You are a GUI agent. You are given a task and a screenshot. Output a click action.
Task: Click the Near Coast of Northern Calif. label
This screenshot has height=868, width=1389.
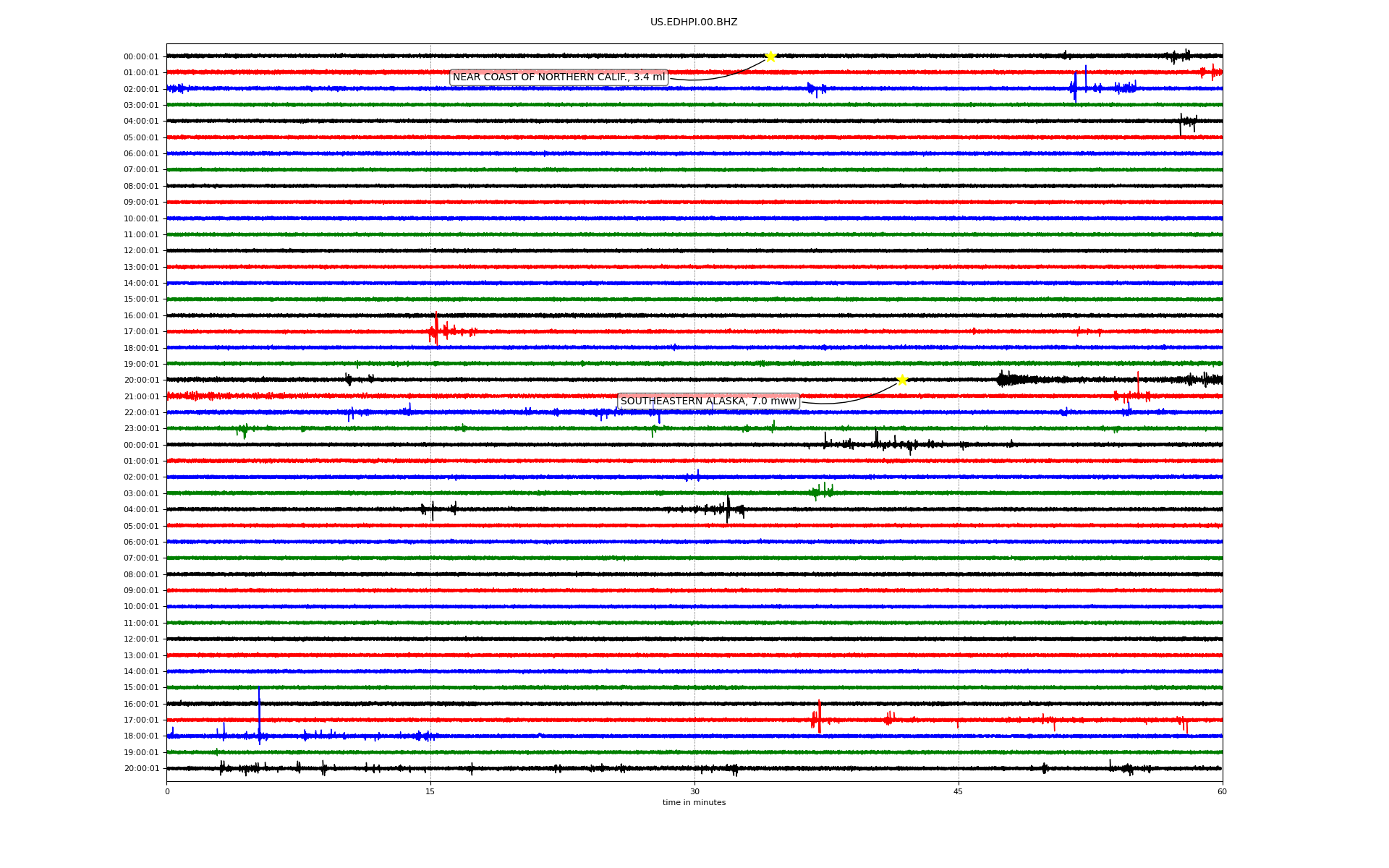coord(558,77)
